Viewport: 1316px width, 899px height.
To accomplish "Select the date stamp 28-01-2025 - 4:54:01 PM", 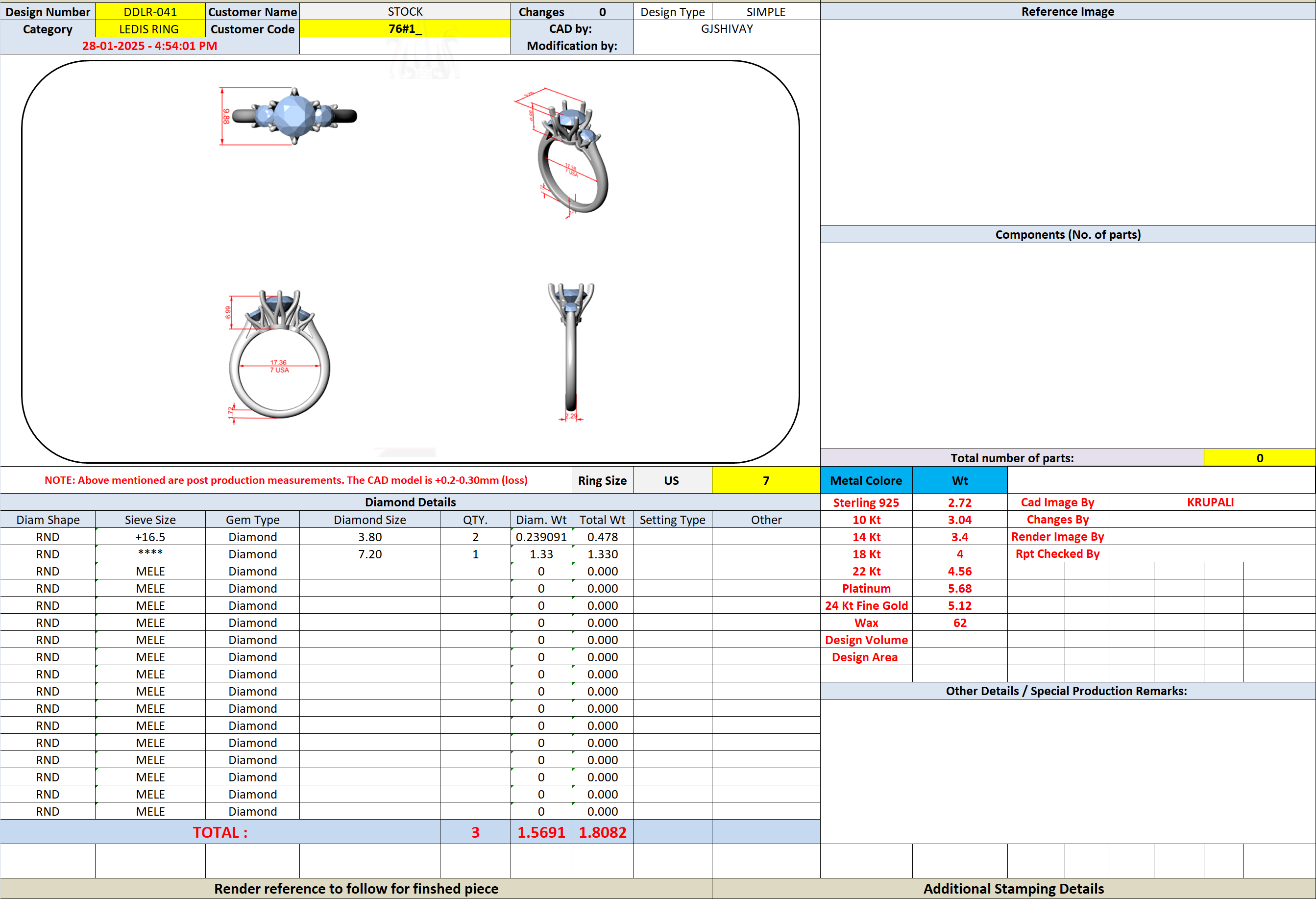I will [149, 46].
